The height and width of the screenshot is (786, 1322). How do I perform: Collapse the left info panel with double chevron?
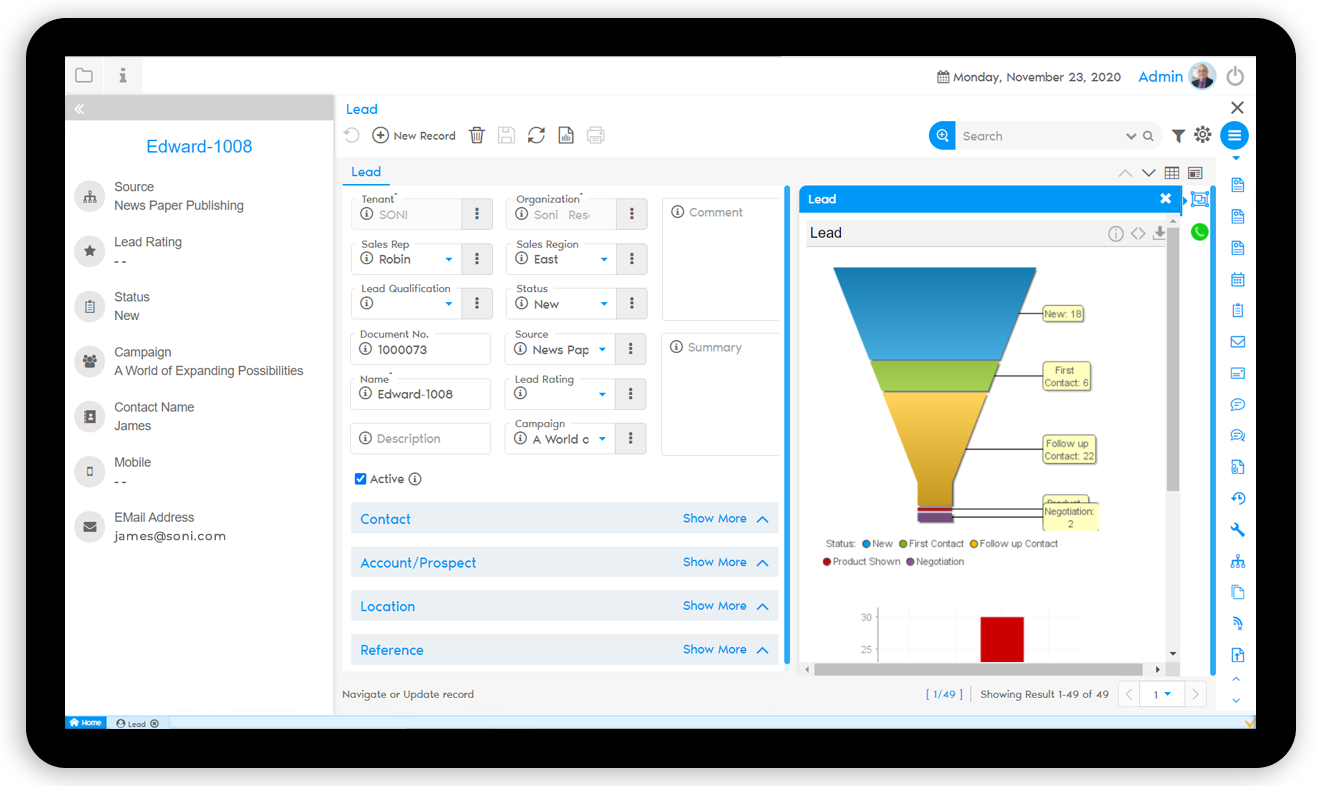point(79,109)
